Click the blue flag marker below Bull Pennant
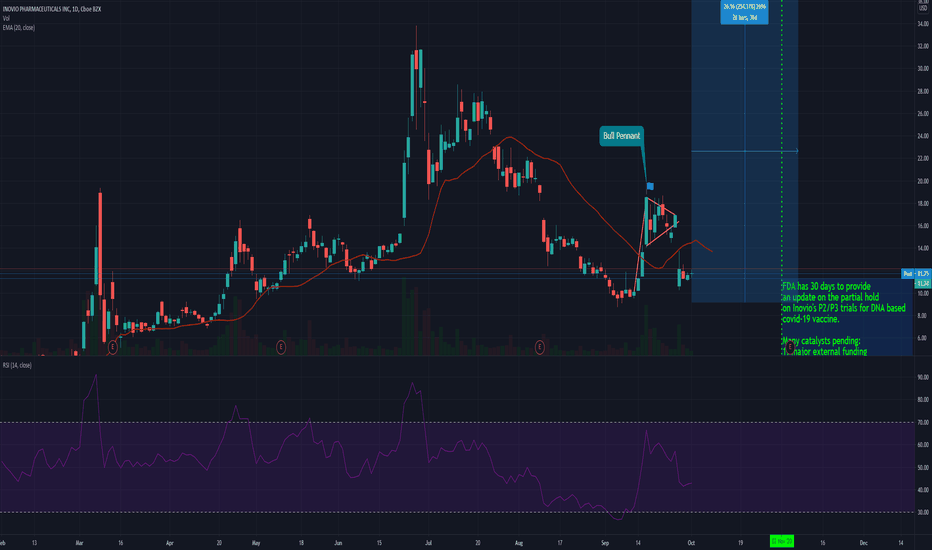This screenshot has width=932, height=550. tap(650, 186)
